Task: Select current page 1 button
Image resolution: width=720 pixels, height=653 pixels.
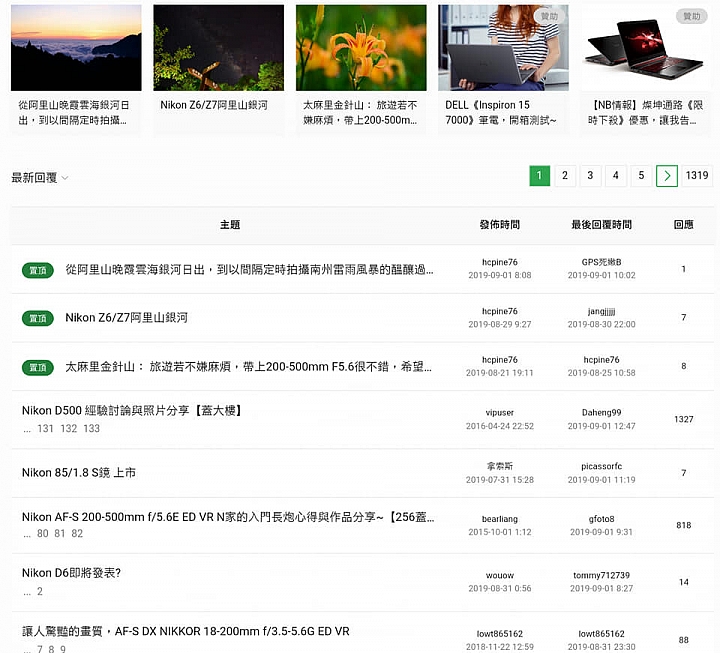Action: click(540, 175)
